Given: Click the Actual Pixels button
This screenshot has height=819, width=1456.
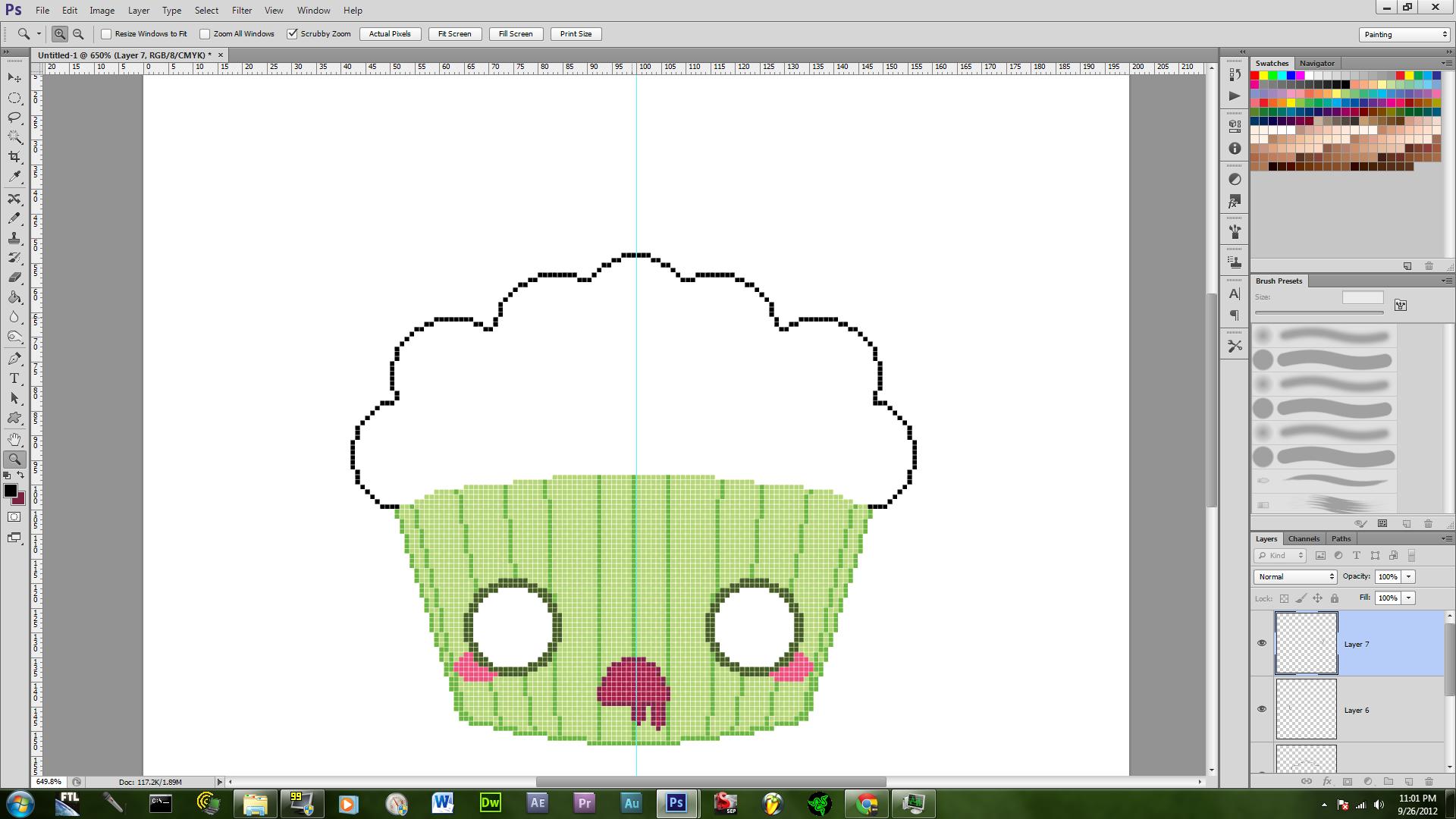Looking at the screenshot, I should [390, 34].
